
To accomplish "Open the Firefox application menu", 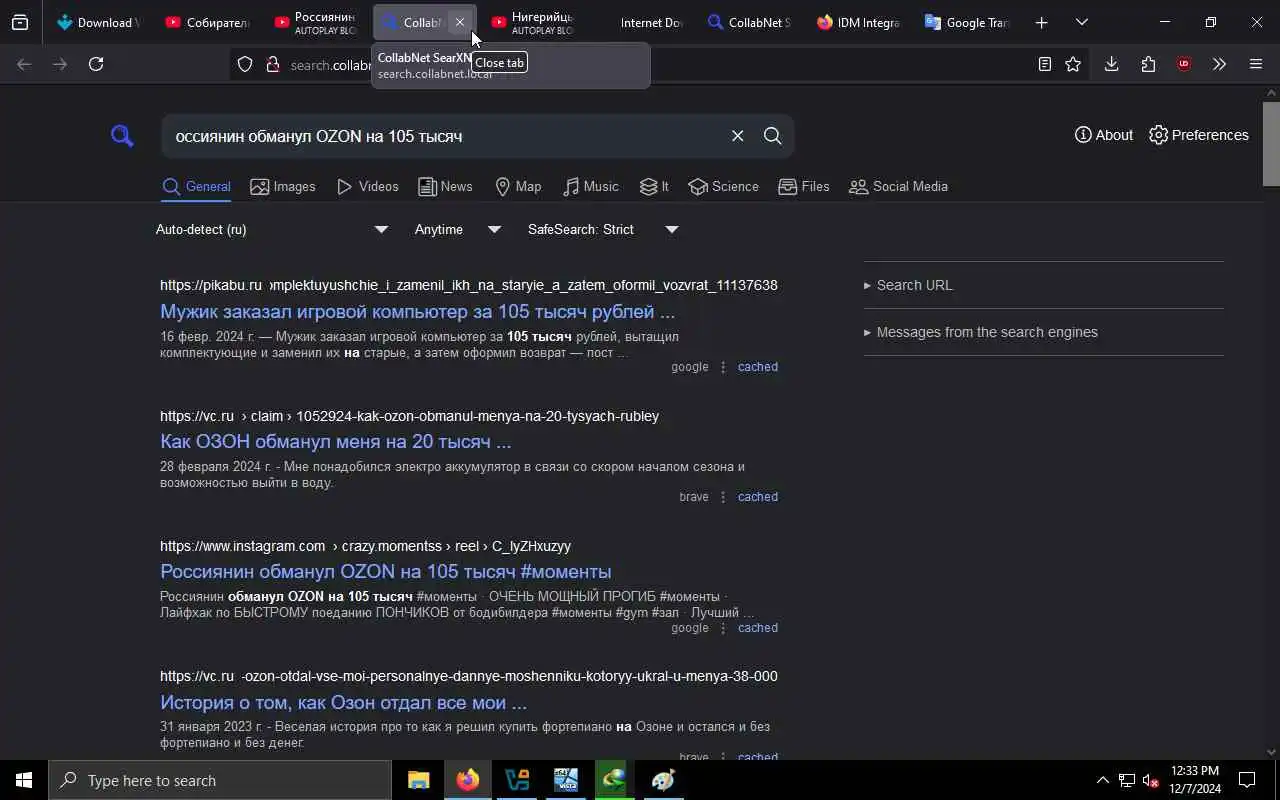I will click(1256, 64).
